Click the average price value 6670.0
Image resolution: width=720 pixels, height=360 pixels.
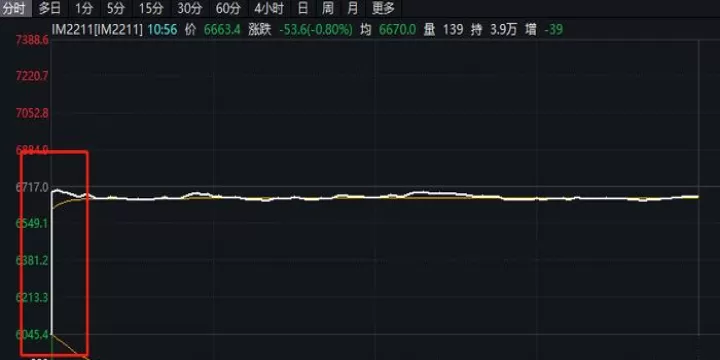coord(397,30)
